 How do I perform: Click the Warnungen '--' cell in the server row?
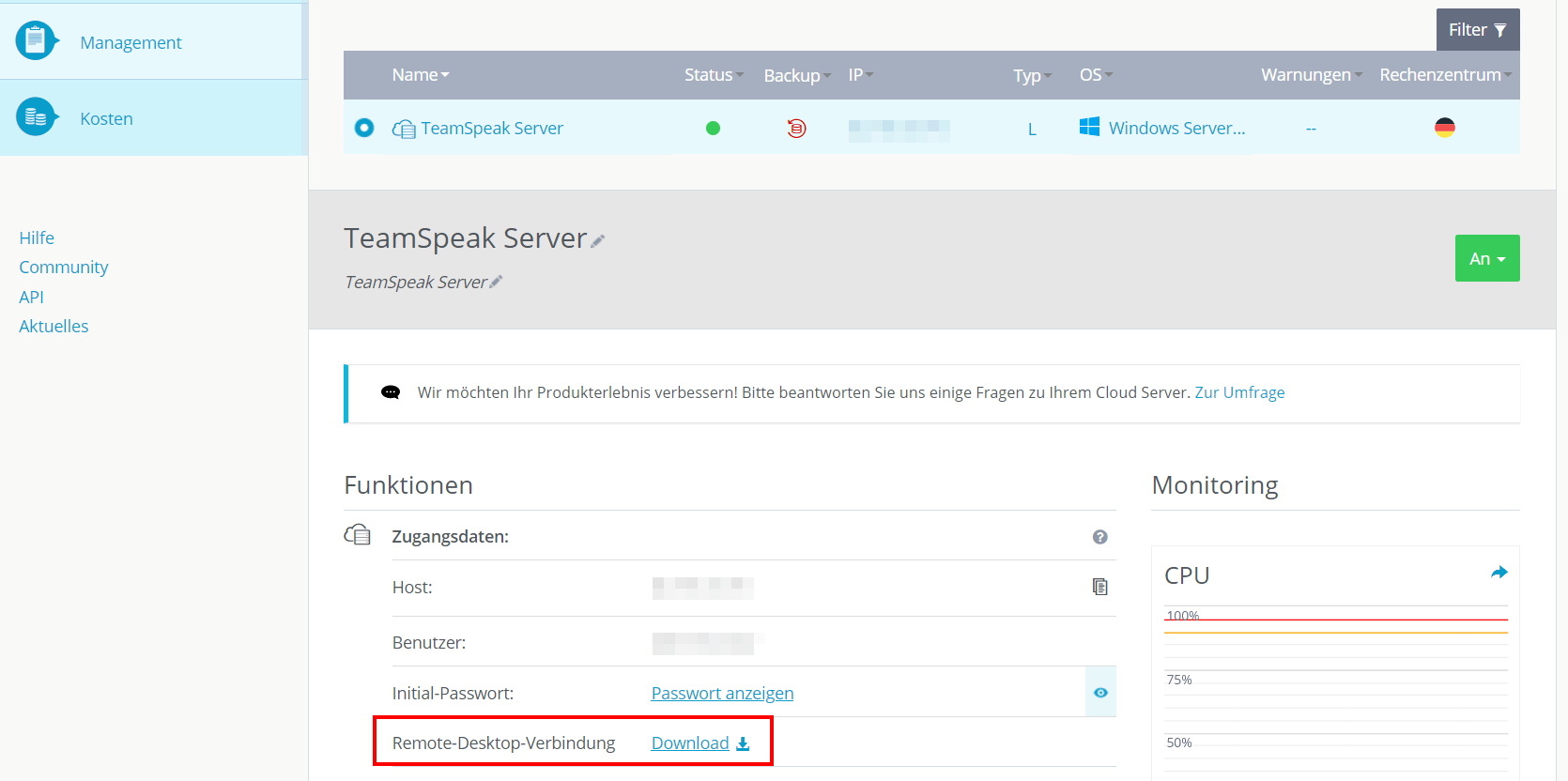click(1311, 129)
